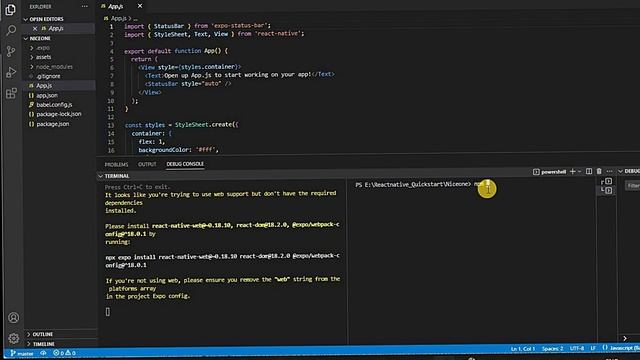Click the debug console Filter input

633,186
